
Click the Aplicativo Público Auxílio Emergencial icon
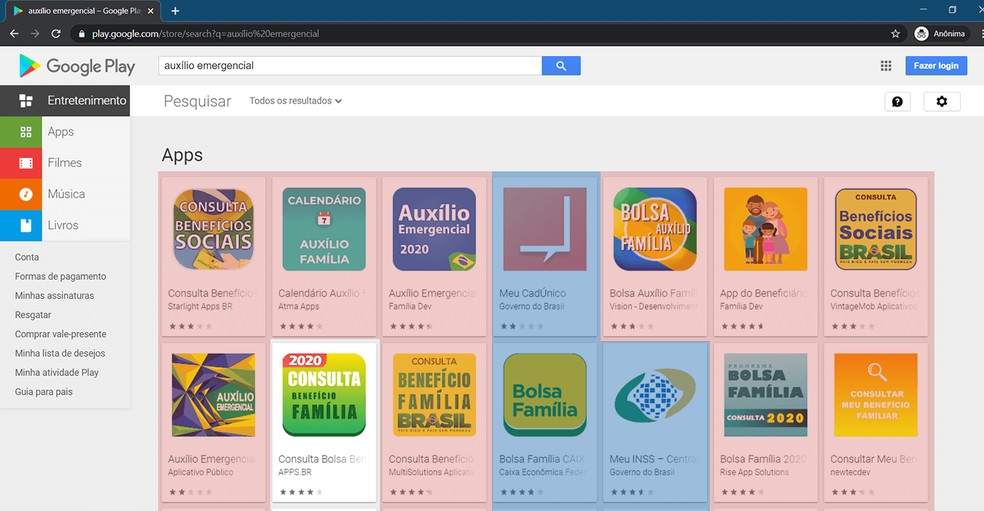point(213,395)
